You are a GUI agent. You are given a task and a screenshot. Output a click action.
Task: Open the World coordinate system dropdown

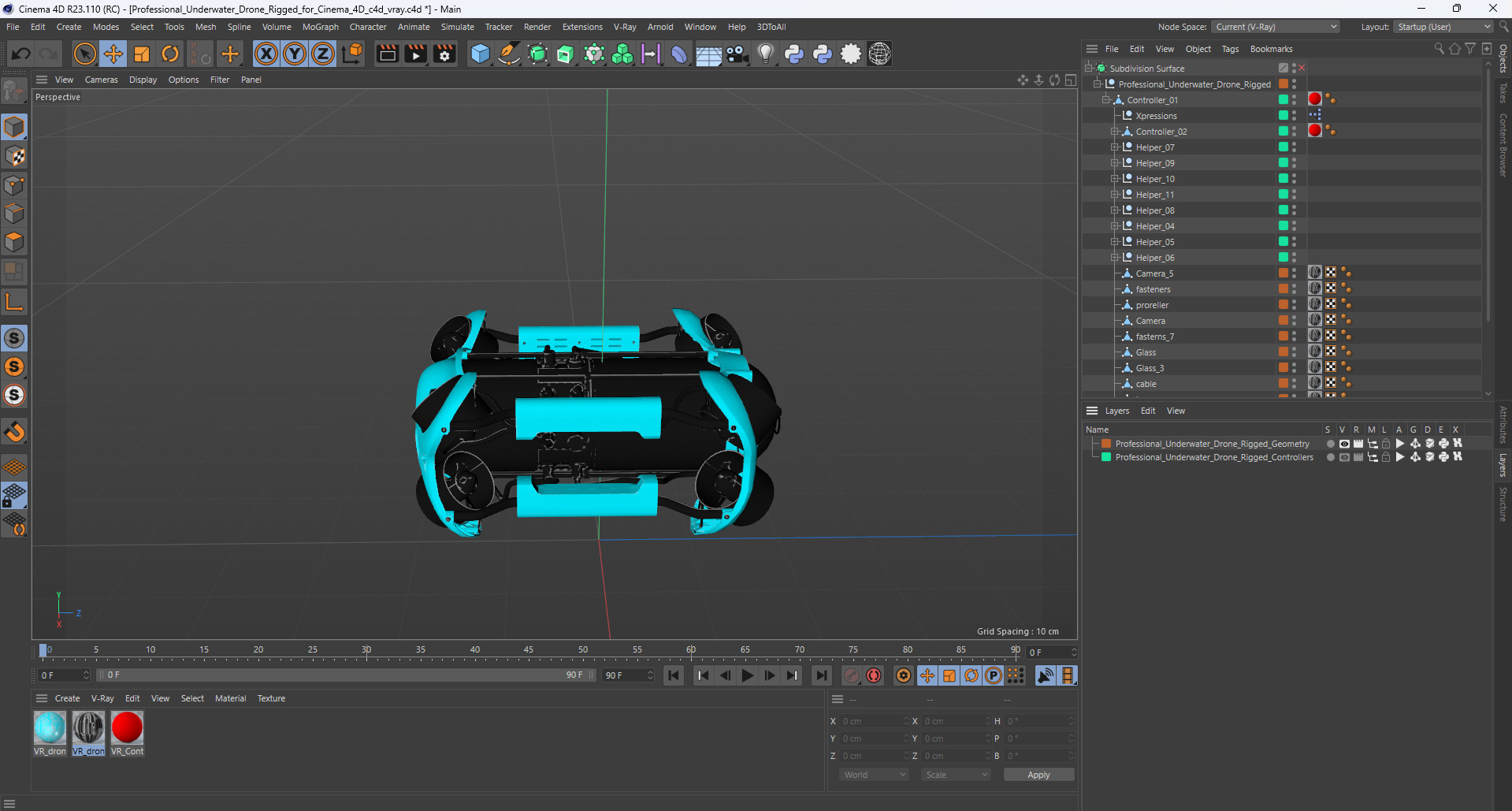875,775
